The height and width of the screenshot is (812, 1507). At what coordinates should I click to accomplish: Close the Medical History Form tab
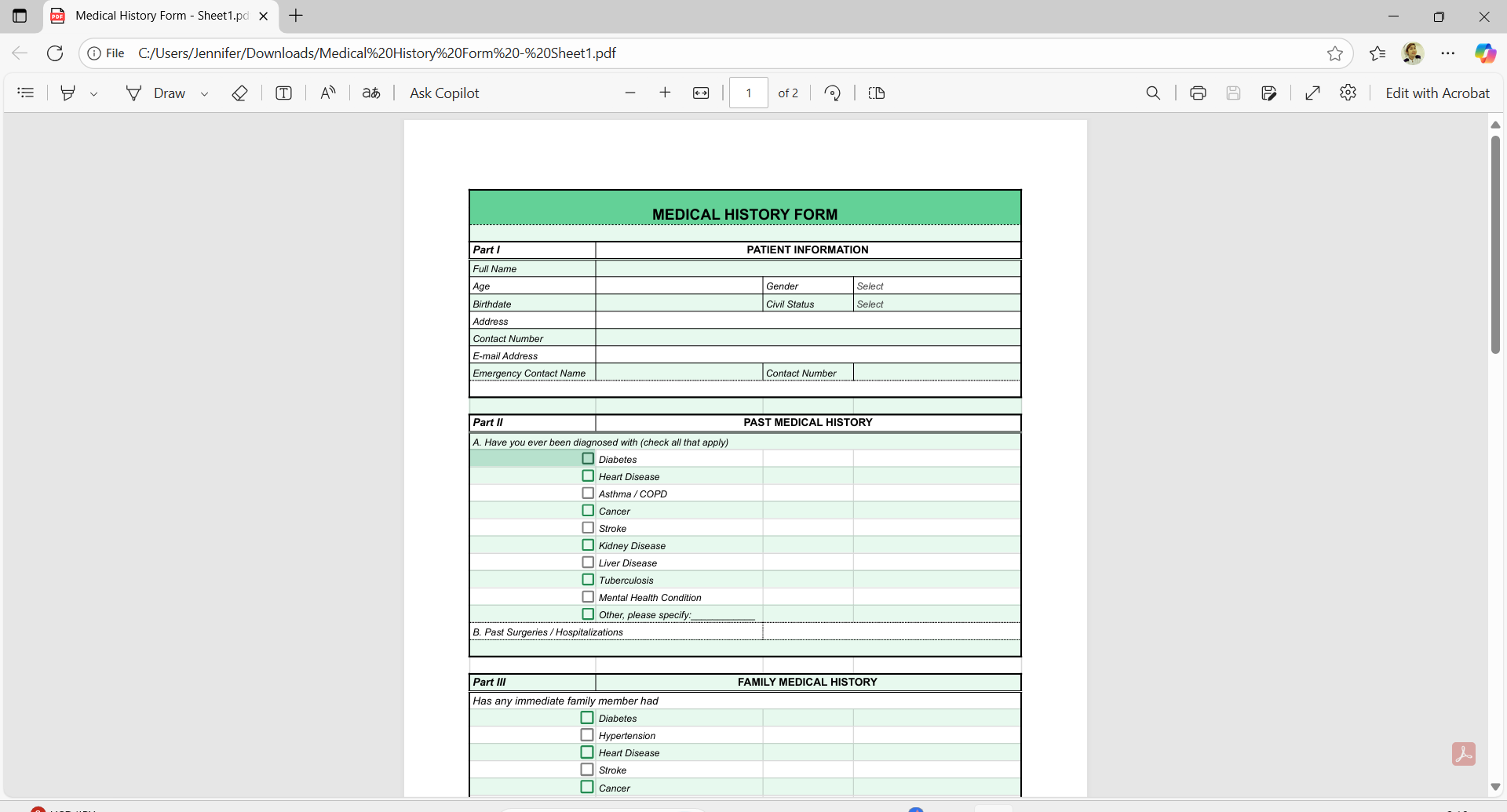[264, 16]
